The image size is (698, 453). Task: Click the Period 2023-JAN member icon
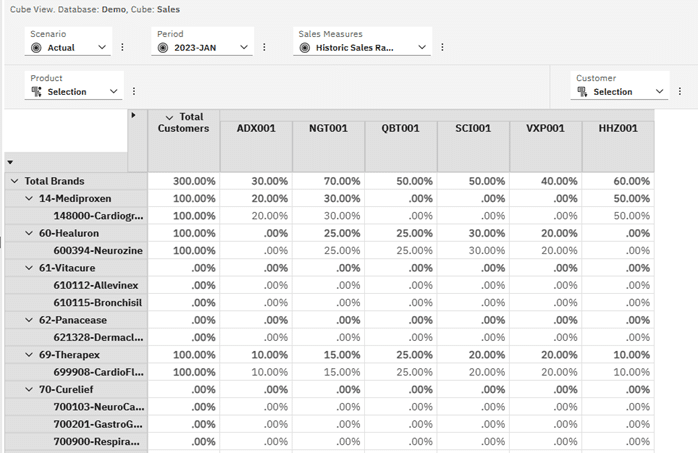click(x=163, y=48)
